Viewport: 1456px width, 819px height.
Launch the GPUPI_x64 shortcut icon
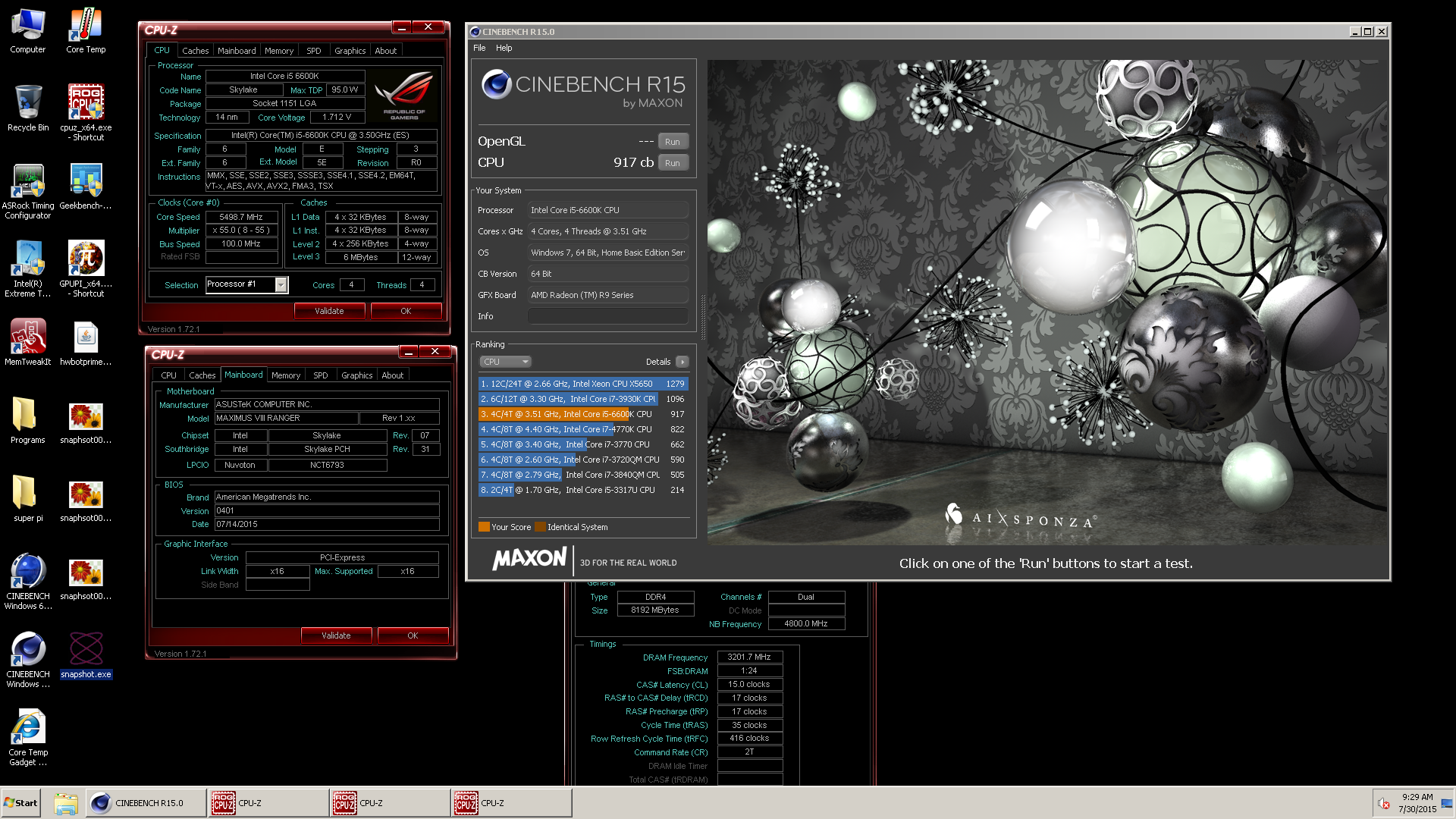(86, 269)
